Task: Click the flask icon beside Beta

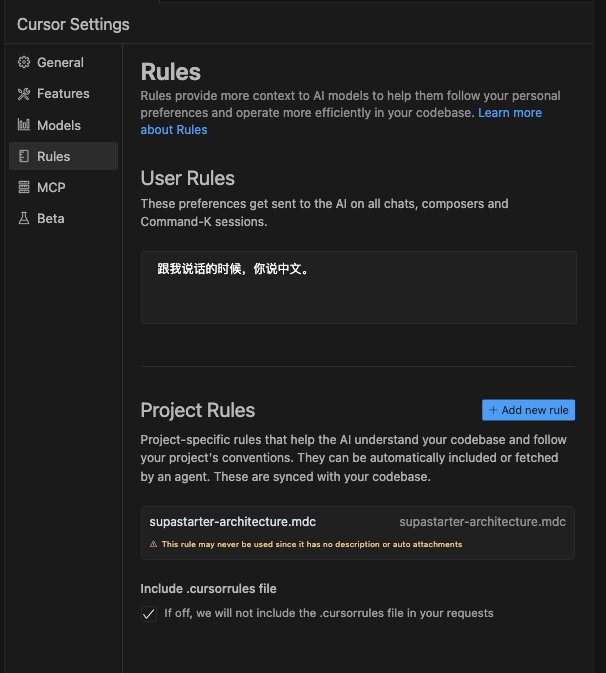Action: coord(24,218)
